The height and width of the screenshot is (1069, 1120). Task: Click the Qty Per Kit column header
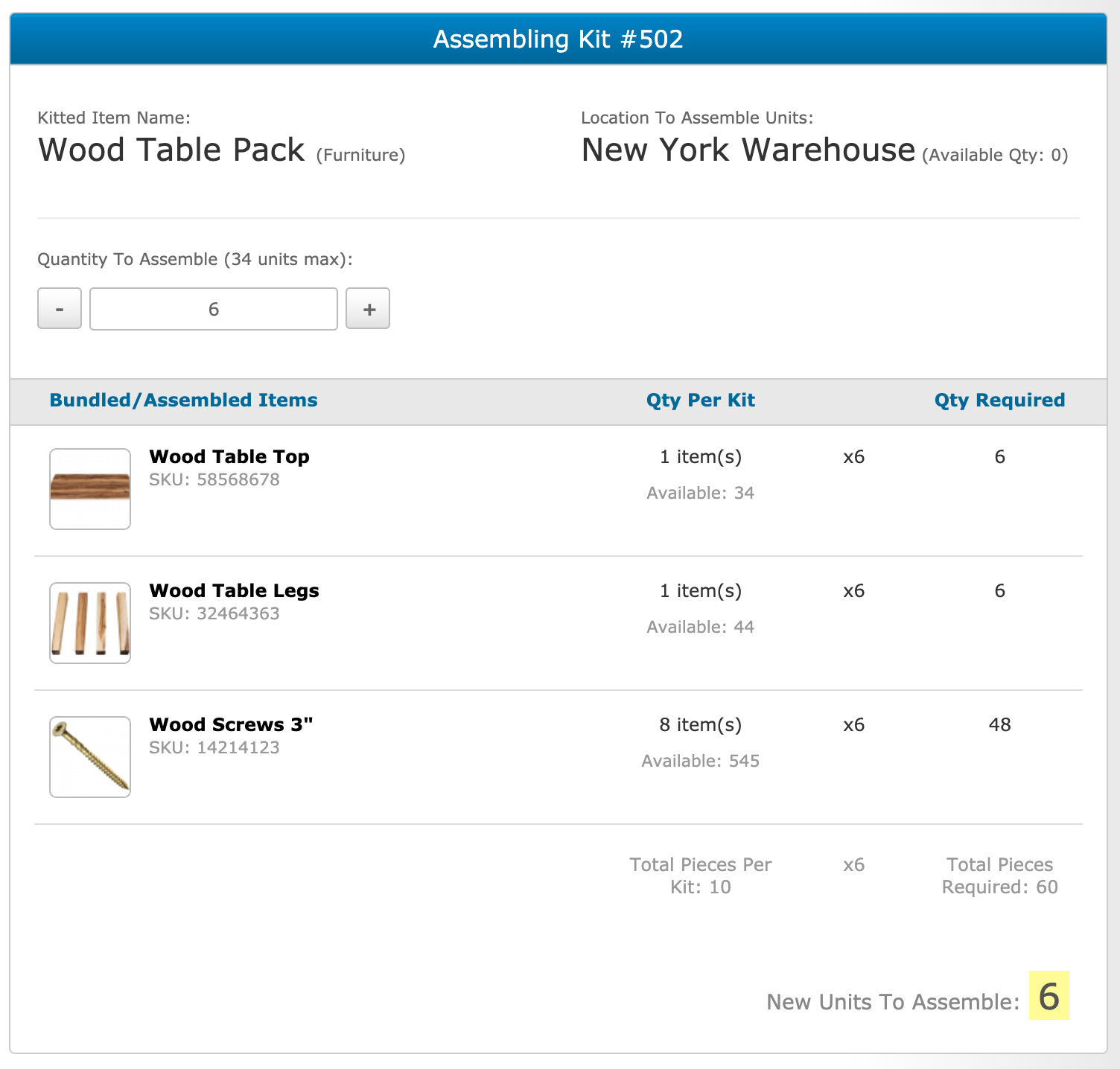(x=700, y=401)
